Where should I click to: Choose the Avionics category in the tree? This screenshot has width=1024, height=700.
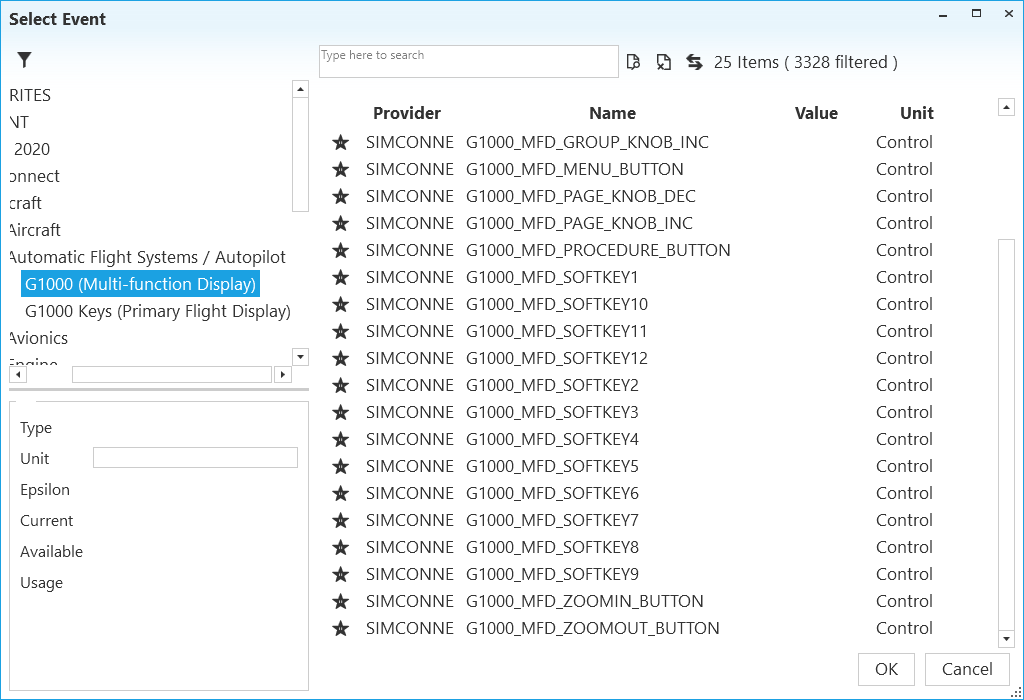point(39,338)
